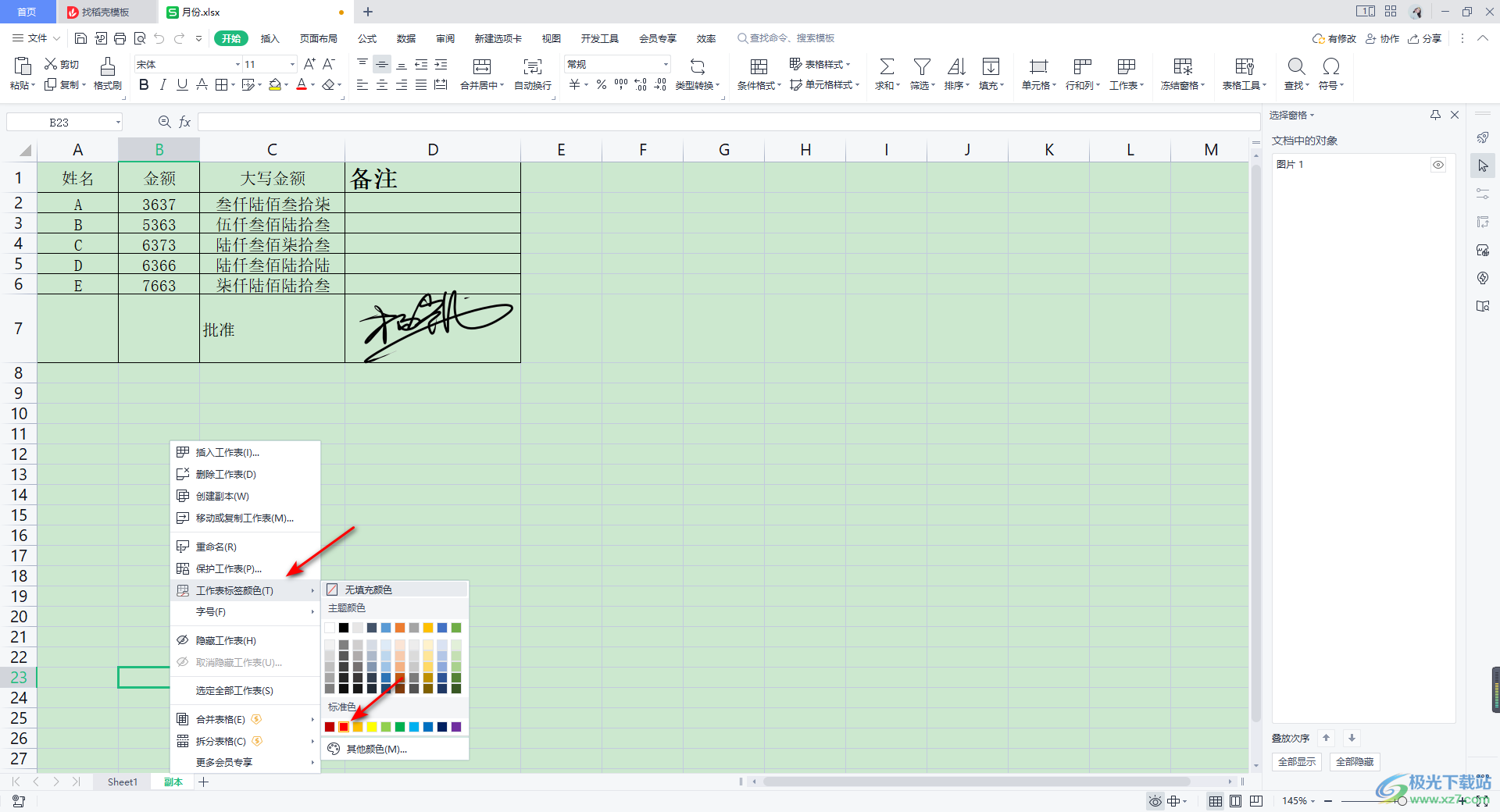Click the Symbol omega icon
Screen dimensions: 1500x812
[x=1331, y=66]
